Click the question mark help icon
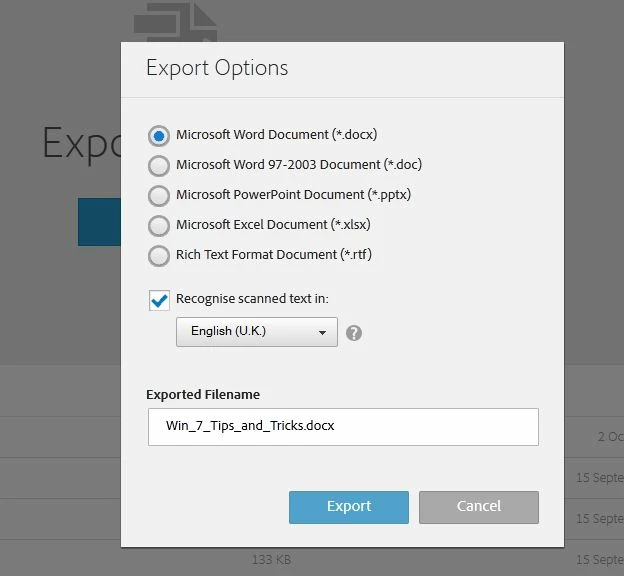Screen dimensions: 624x576 [x=354, y=333]
